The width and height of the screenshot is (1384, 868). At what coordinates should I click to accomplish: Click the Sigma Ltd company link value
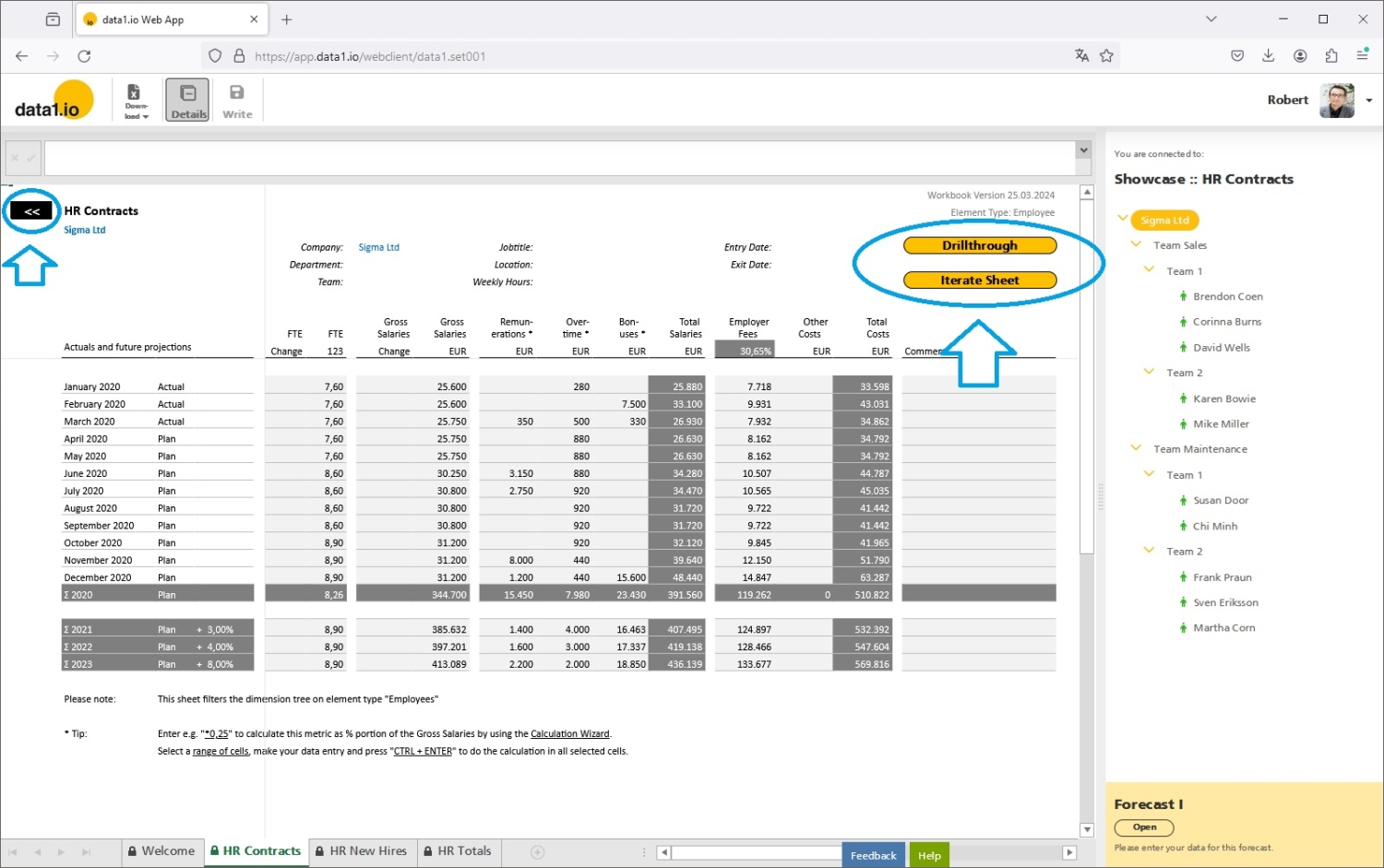click(x=378, y=247)
